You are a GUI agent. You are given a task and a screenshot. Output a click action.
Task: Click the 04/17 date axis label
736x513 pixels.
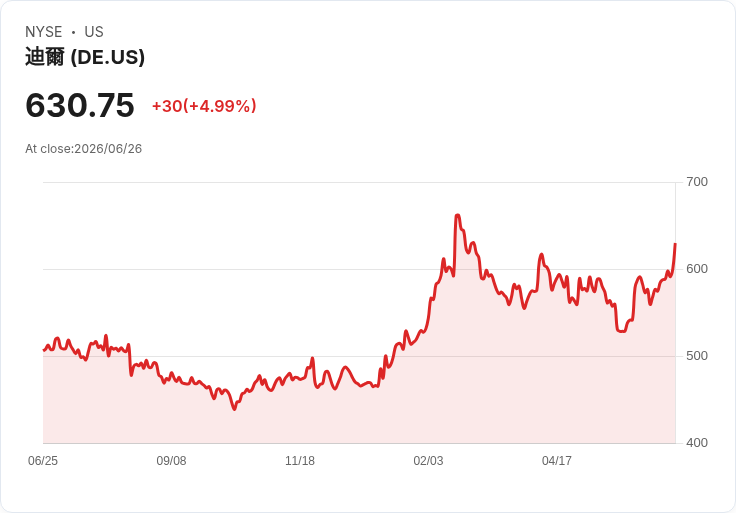pyautogui.click(x=557, y=461)
